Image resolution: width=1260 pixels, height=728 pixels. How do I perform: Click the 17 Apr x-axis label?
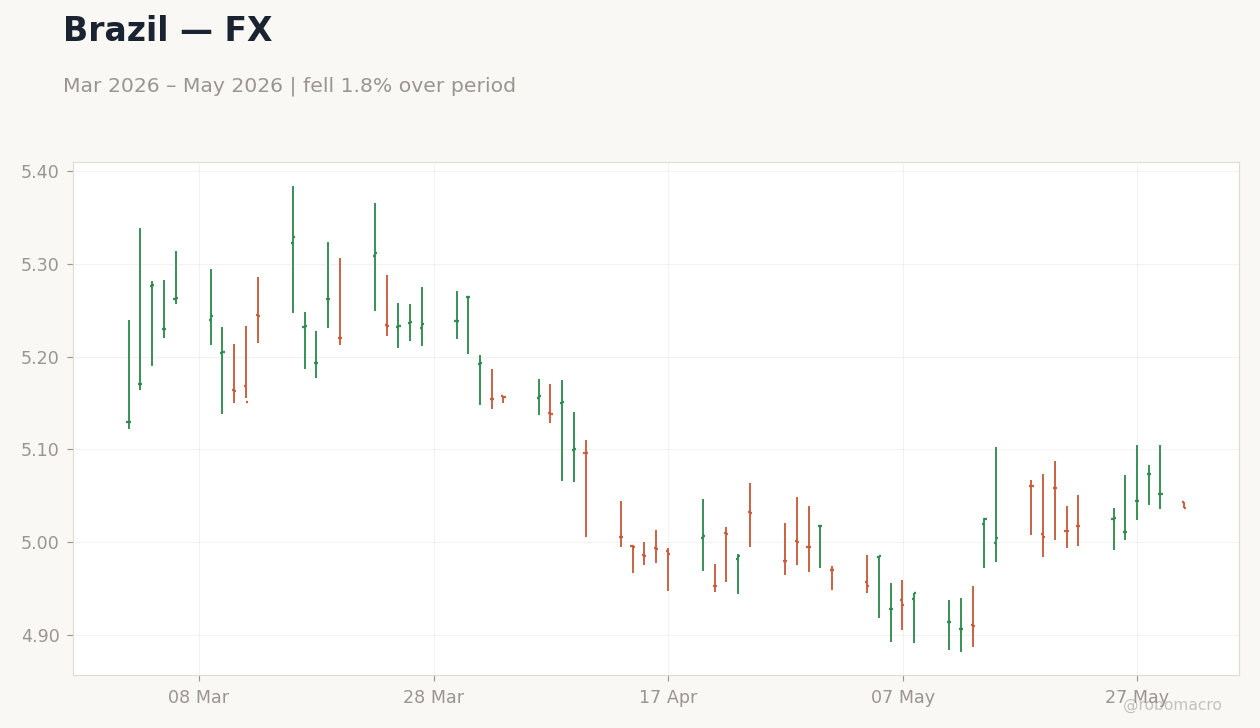pos(668,698)
